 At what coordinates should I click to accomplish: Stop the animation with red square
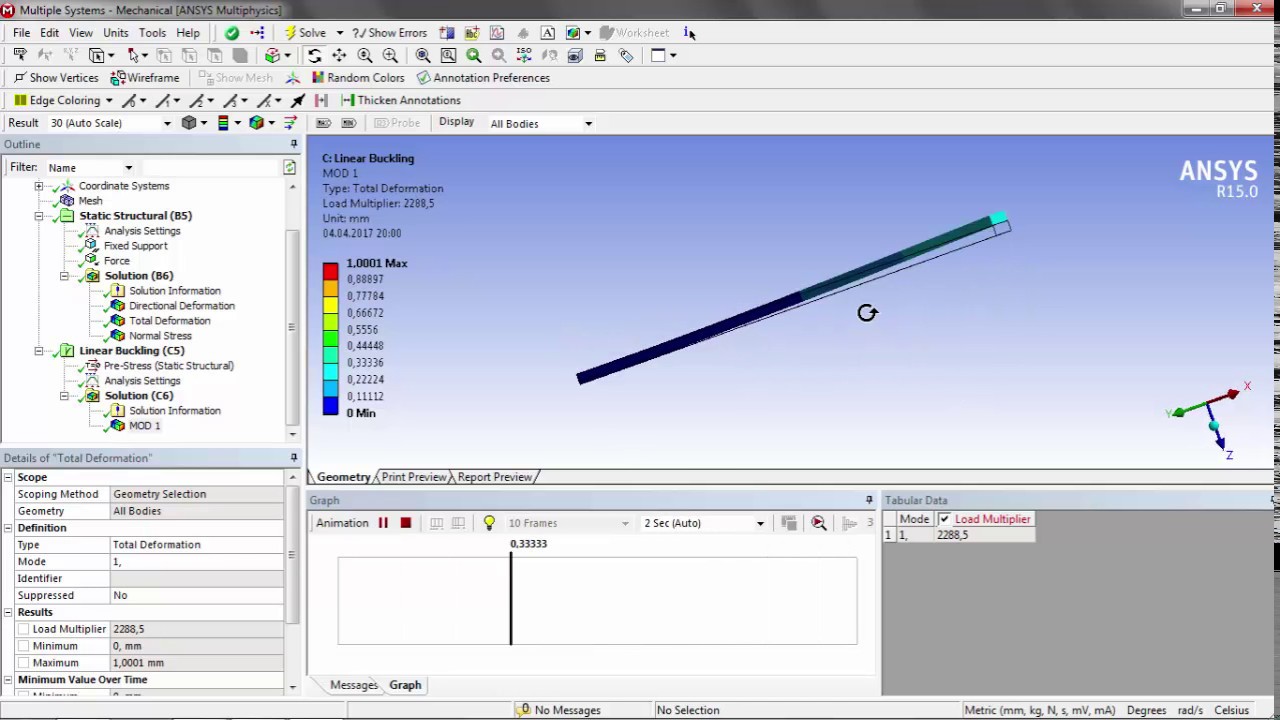coord(405,523)
